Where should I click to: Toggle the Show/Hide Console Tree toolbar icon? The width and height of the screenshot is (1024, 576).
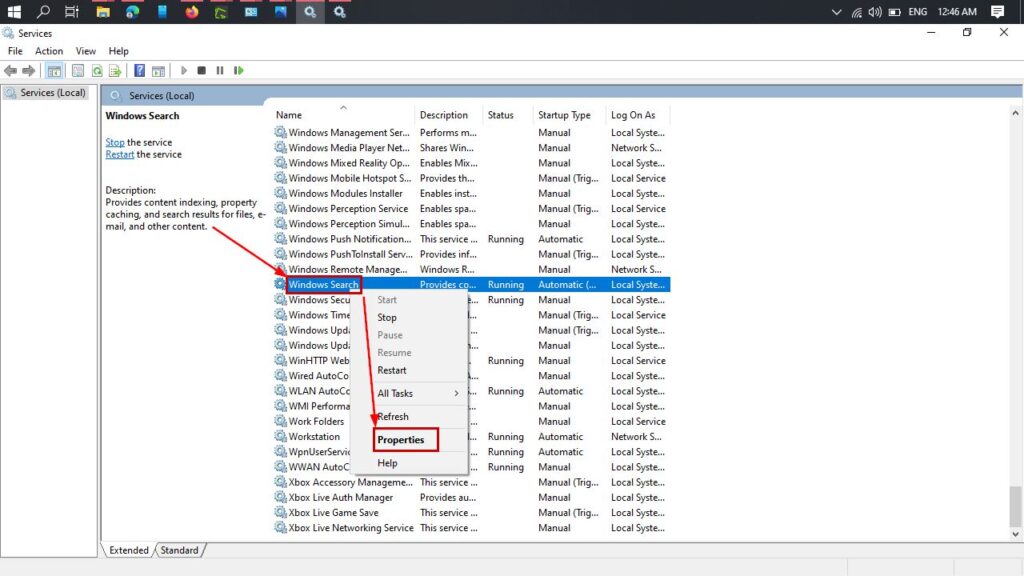tap(54, 71)
